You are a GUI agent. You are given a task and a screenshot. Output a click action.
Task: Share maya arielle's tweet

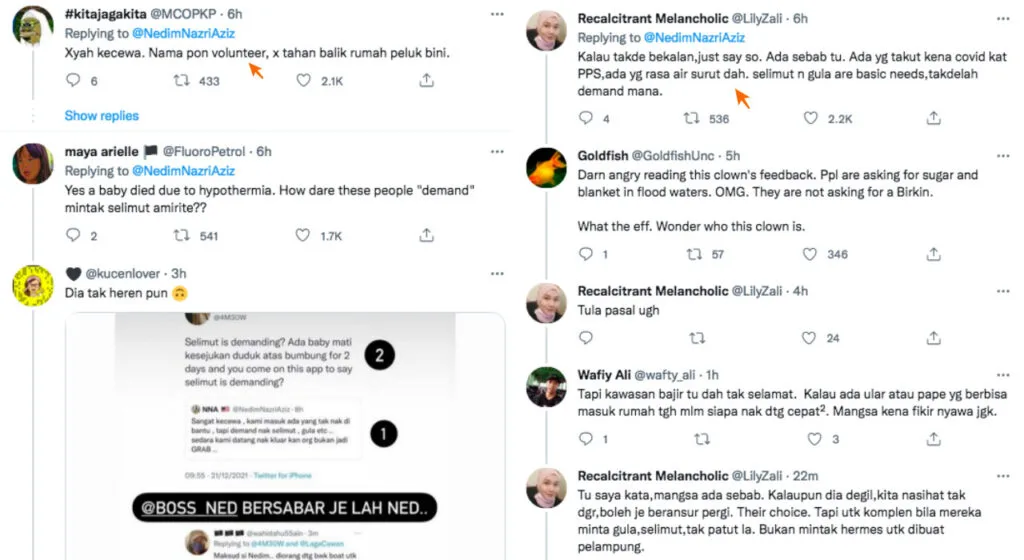426,236
